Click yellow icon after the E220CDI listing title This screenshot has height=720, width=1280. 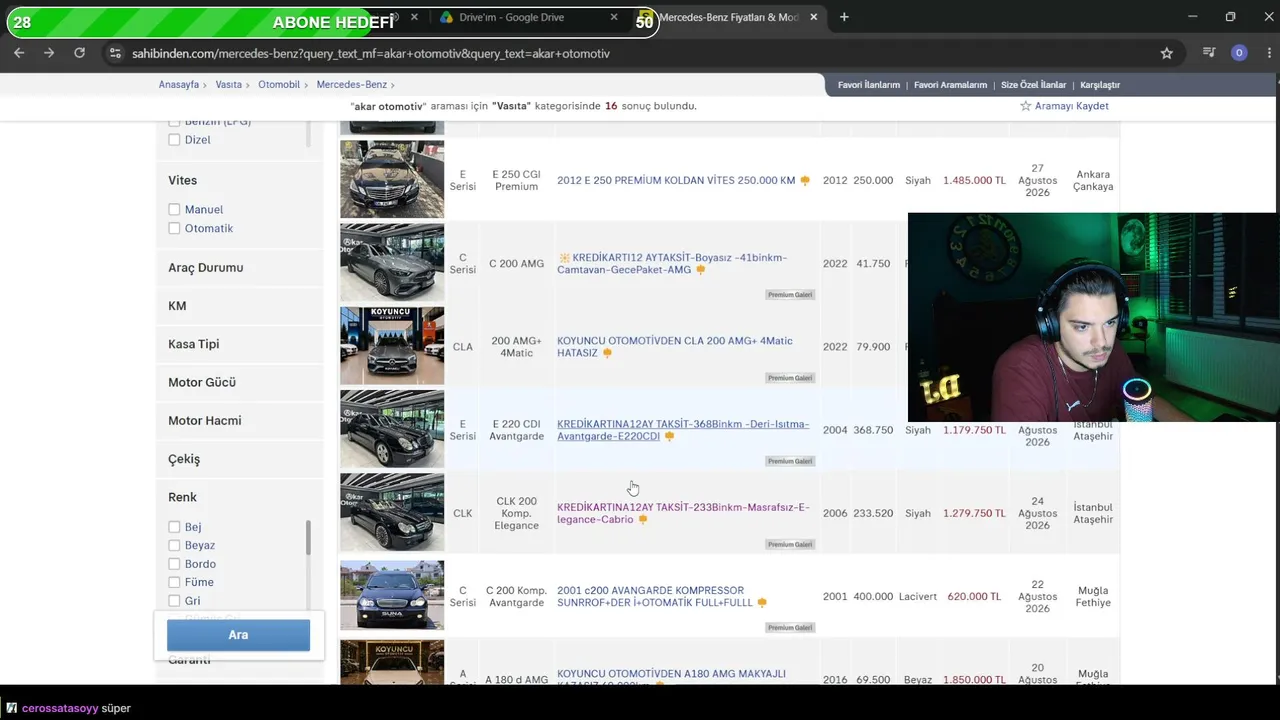tap(669, 437)
